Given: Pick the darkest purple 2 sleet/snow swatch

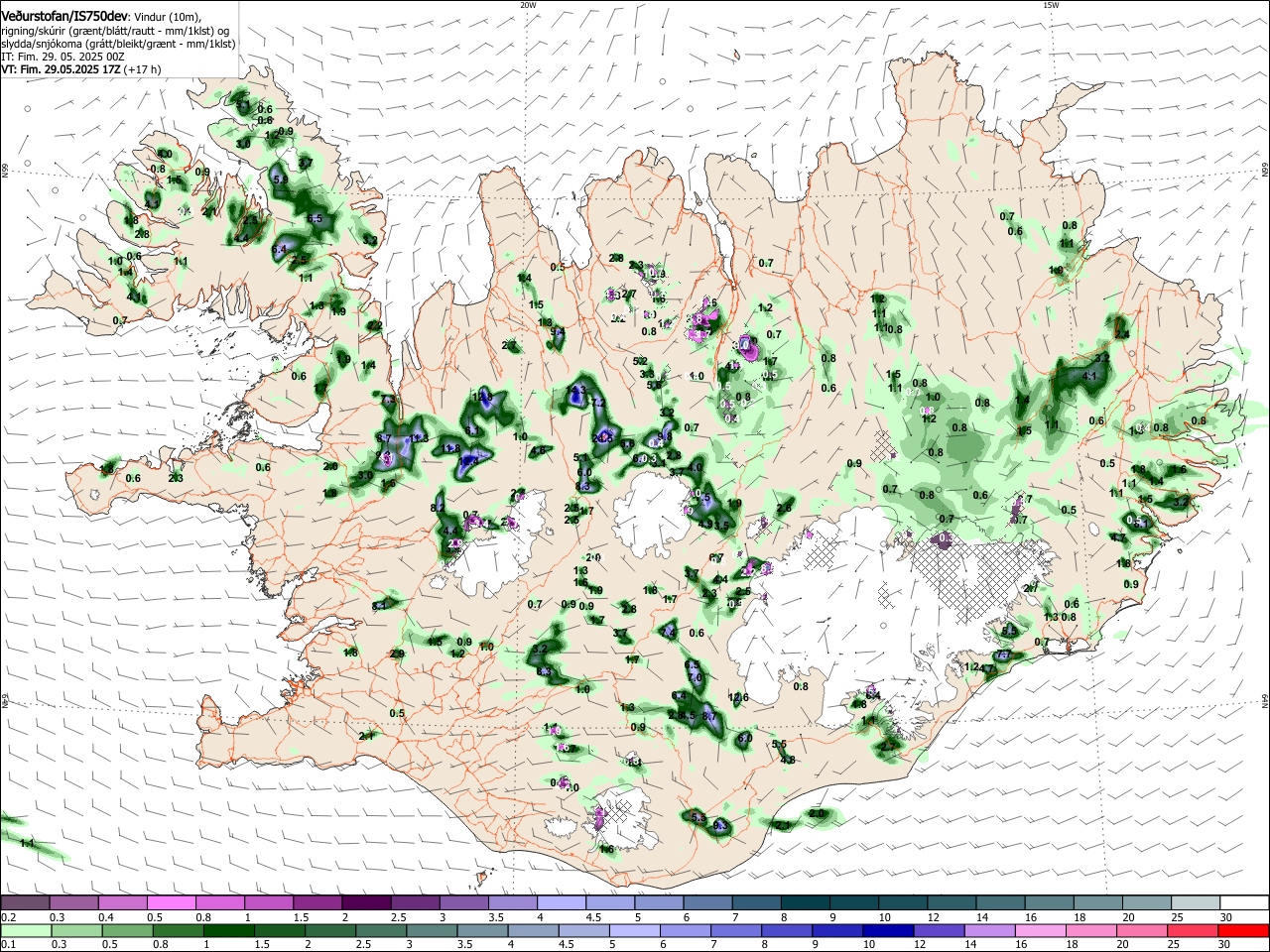Looking at the screenshot, I should pos(366,902).
